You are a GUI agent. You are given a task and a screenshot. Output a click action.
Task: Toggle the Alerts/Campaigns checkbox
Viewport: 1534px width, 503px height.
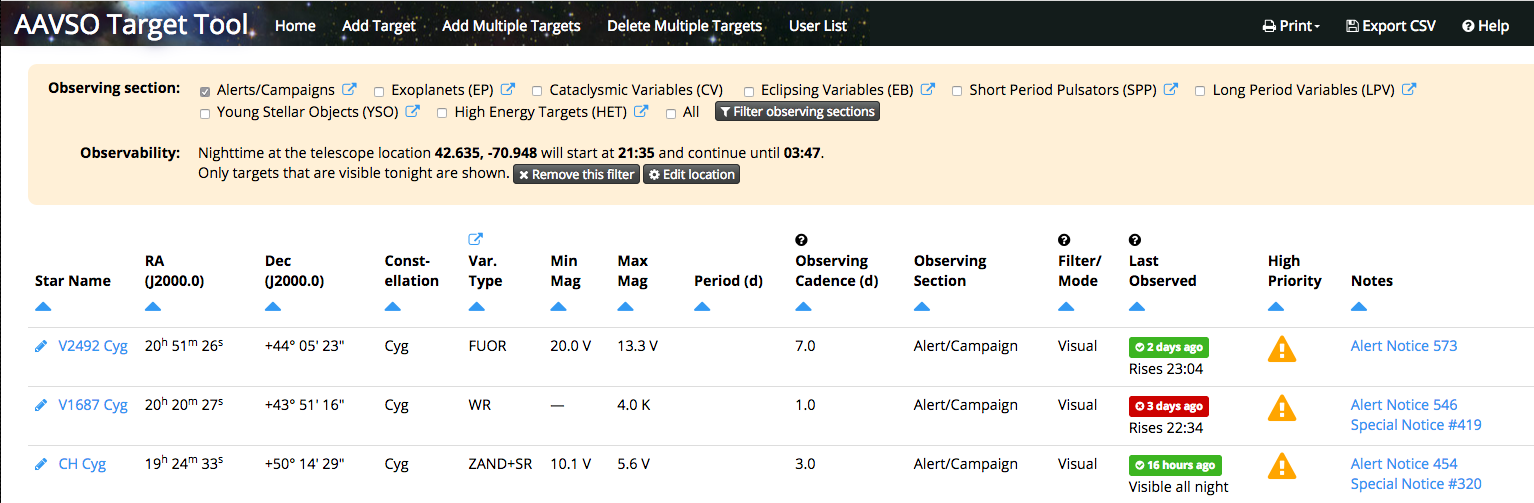206,91
